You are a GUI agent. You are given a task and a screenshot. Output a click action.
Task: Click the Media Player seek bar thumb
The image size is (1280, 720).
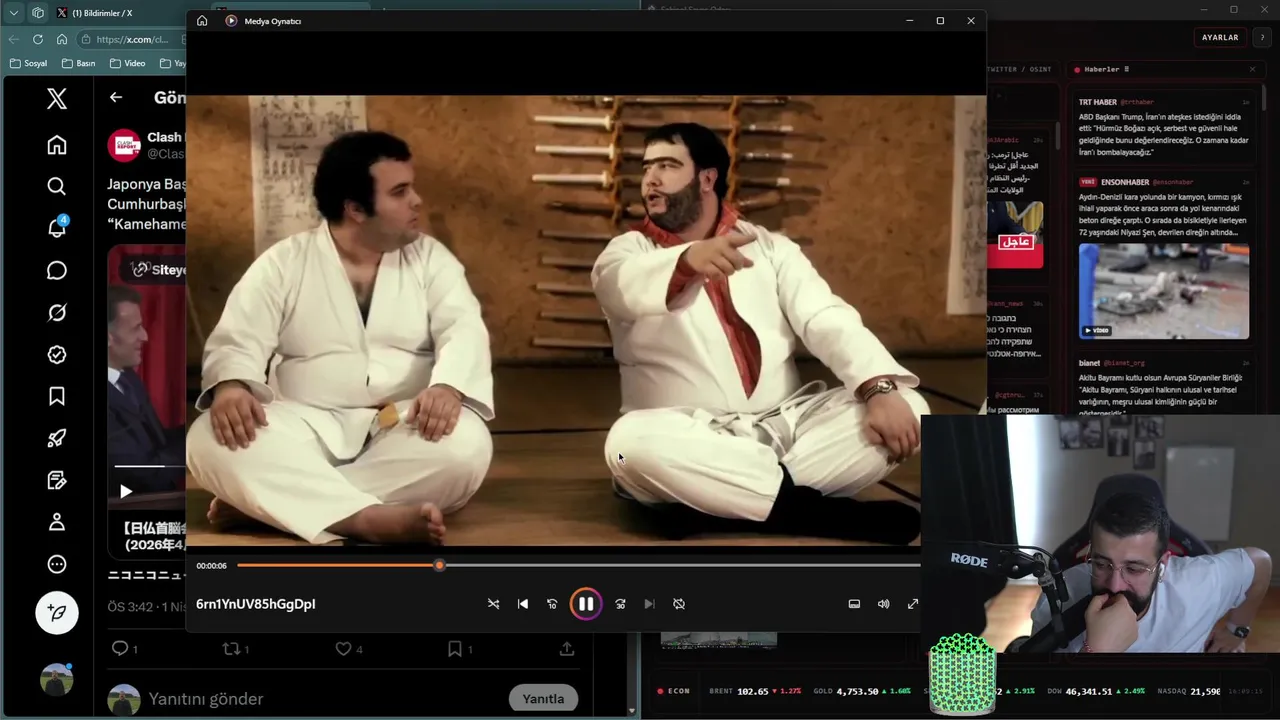pos(439,566)
